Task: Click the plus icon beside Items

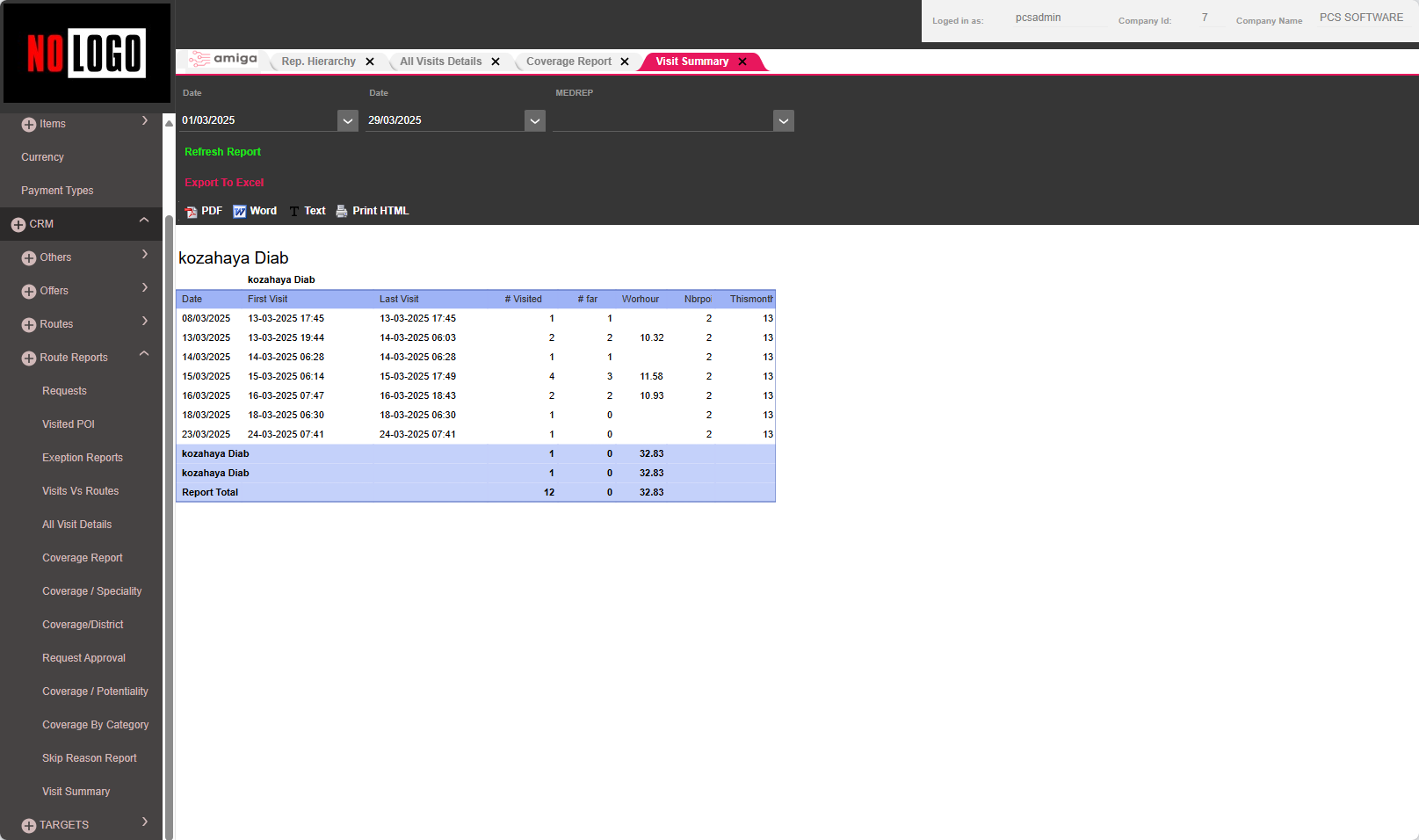Action: (x=29, y=125)
